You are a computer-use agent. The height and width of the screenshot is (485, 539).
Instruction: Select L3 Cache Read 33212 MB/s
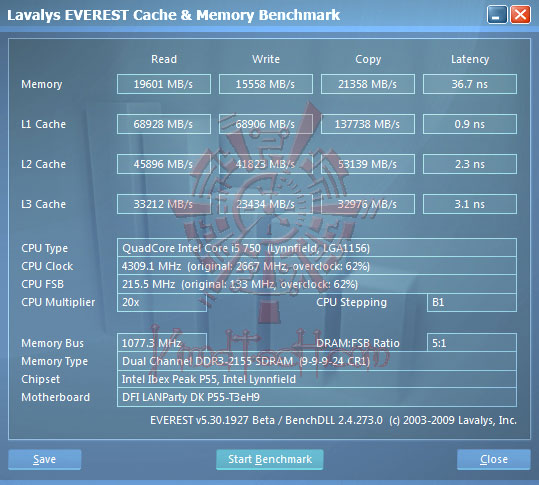tap(164, 204)
